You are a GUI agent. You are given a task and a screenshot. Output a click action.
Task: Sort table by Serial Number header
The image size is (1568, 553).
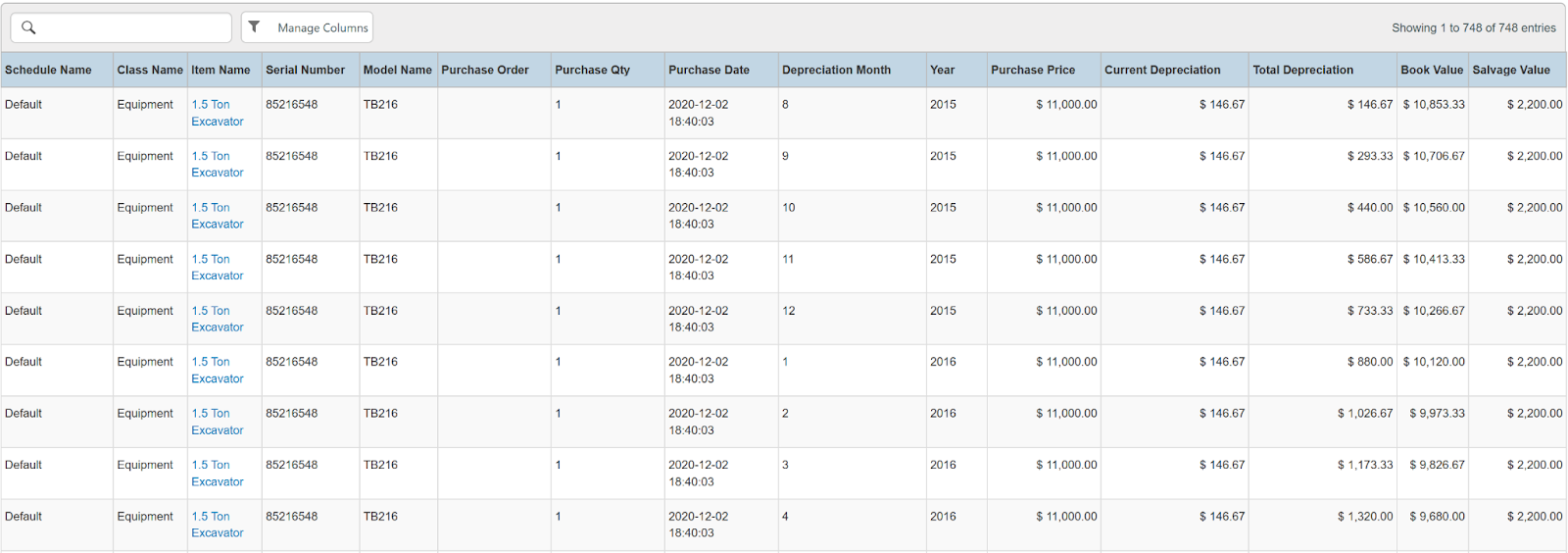(x=305, y=70)
